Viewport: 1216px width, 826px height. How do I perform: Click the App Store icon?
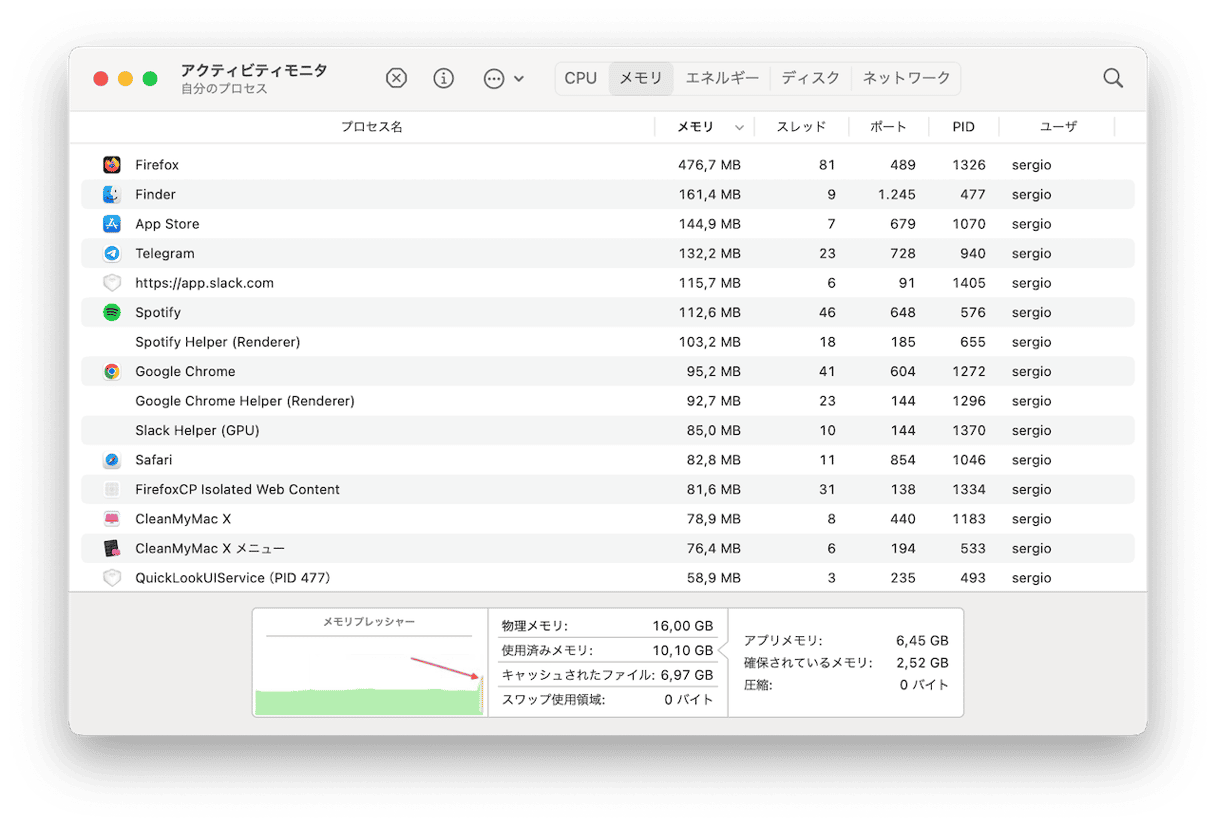(112, 224)
